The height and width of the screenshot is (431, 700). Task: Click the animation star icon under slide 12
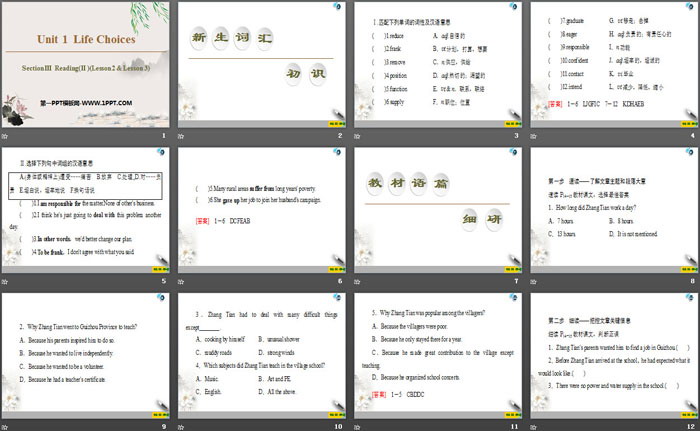[533, 427]
